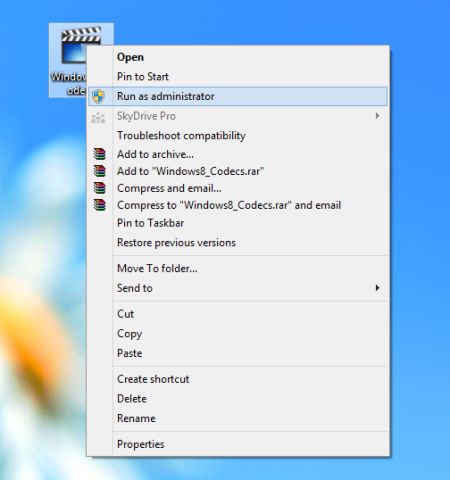This screenshot has height=480, width=450.
Task: Choose Add to archive...
Action: (238, 154)
